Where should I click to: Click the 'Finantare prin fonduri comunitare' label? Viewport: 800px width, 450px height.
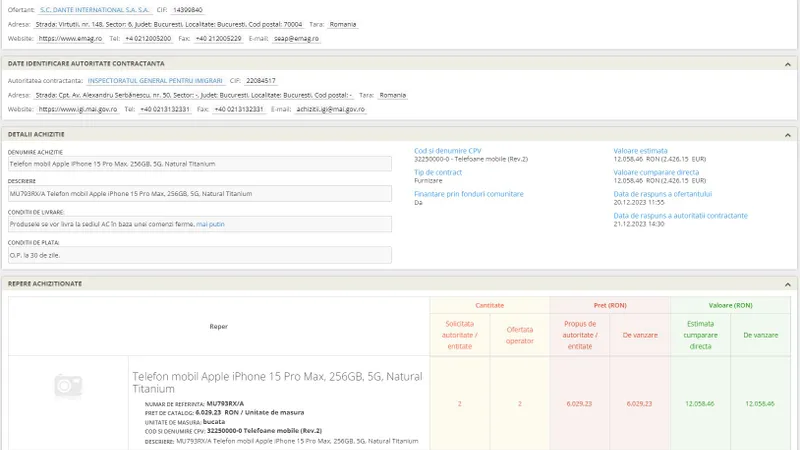[468, 194]
